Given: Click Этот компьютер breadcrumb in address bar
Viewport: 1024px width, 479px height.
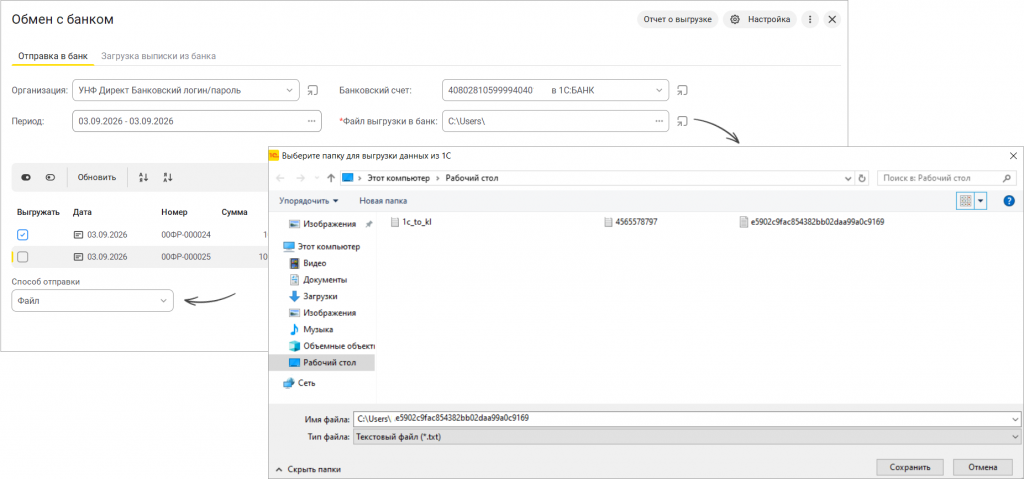Looking at the screenshot, I should point(398,178).
